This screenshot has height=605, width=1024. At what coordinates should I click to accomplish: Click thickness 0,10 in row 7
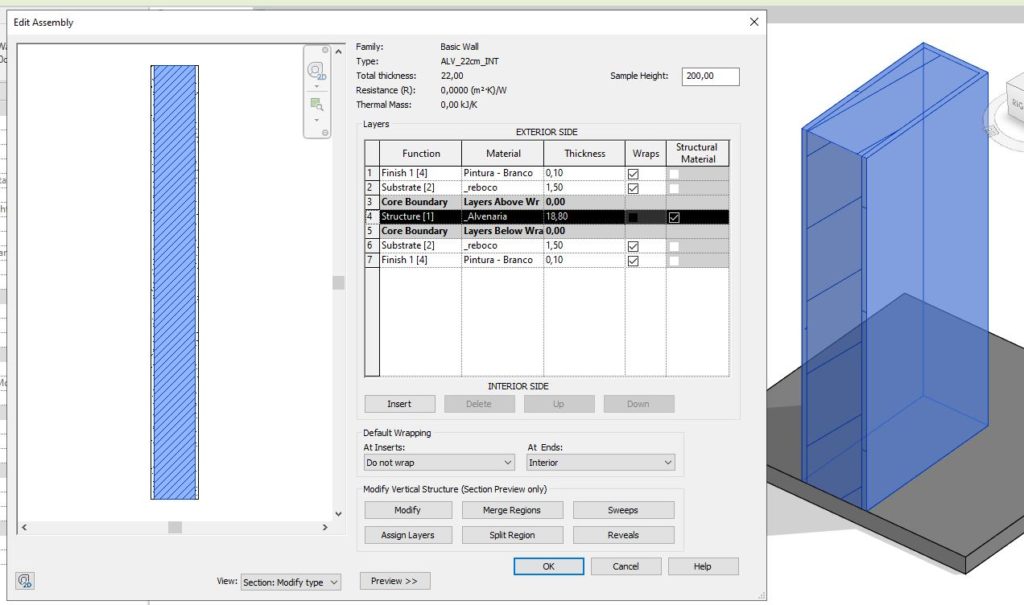tap(584, 260)
